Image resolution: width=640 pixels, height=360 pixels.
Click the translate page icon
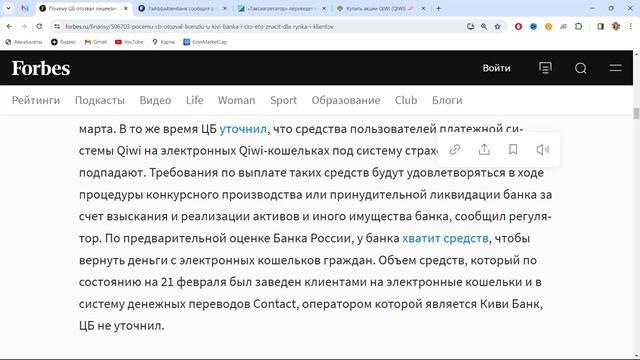coord(471,27)
